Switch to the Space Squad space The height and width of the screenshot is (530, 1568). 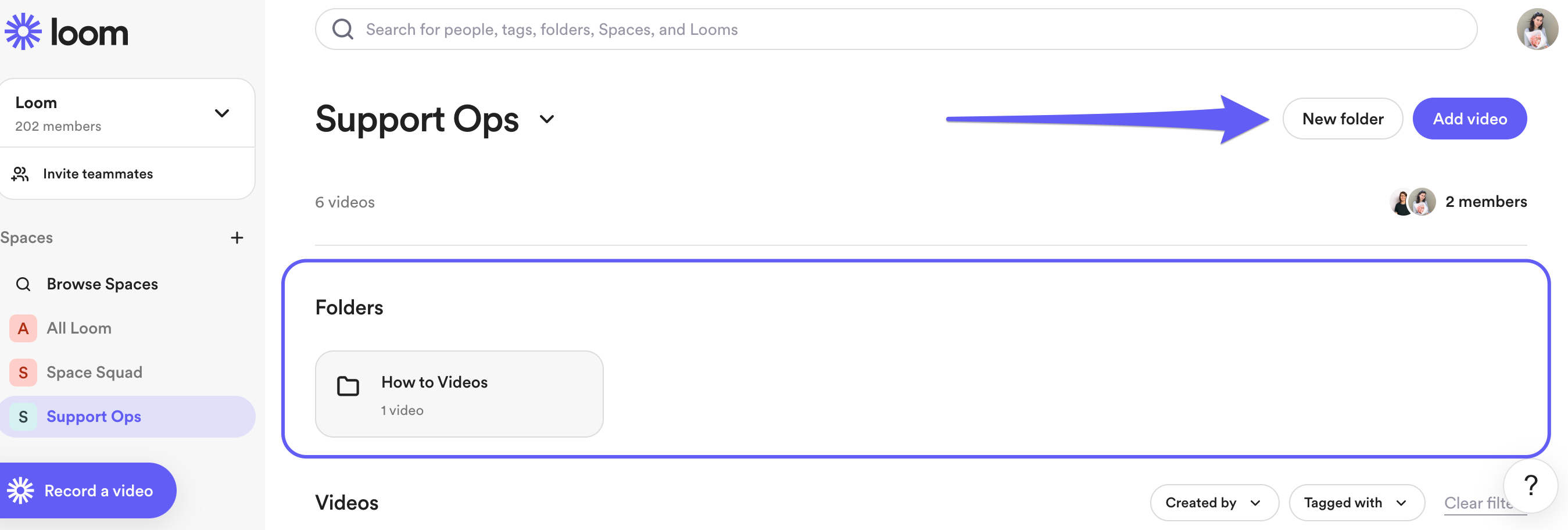94,373
